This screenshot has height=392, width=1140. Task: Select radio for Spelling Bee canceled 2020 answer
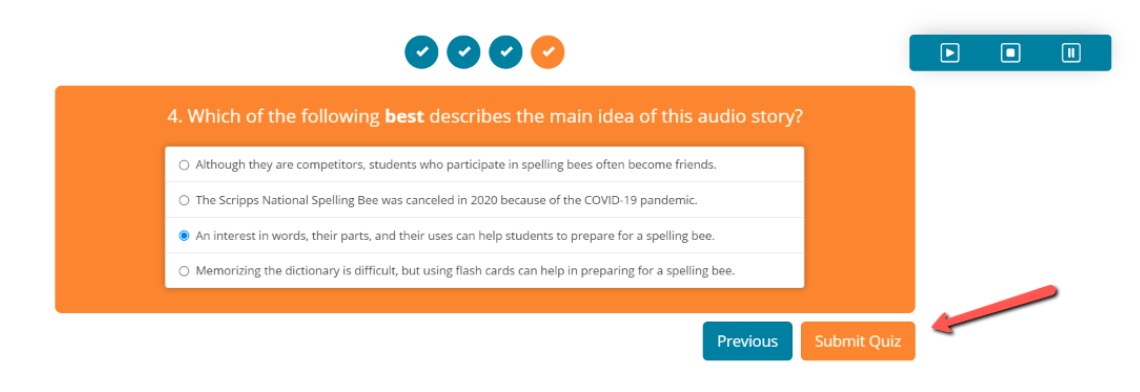184,201
